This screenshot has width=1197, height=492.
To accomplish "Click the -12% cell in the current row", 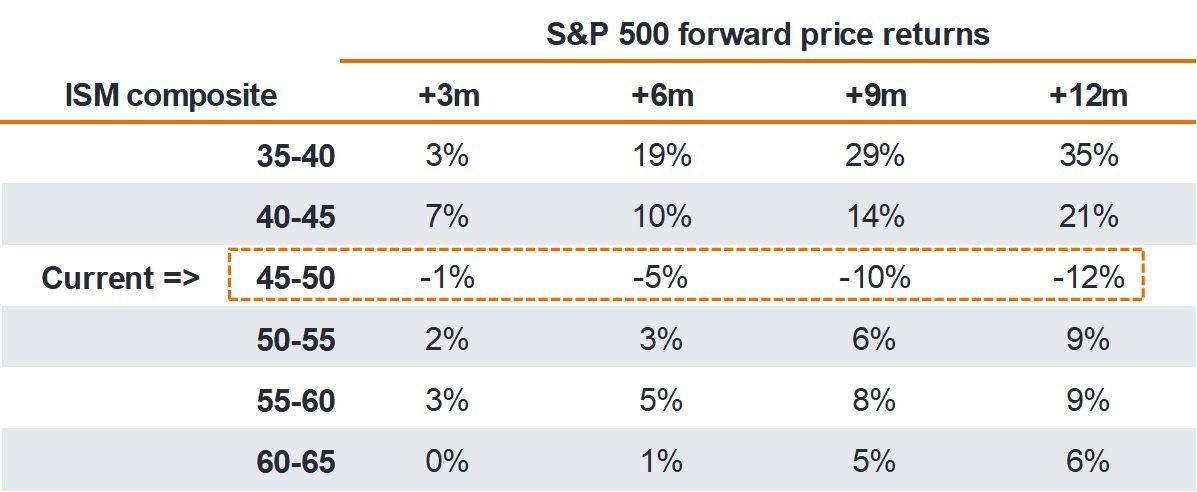I will tap(1088, 279).
